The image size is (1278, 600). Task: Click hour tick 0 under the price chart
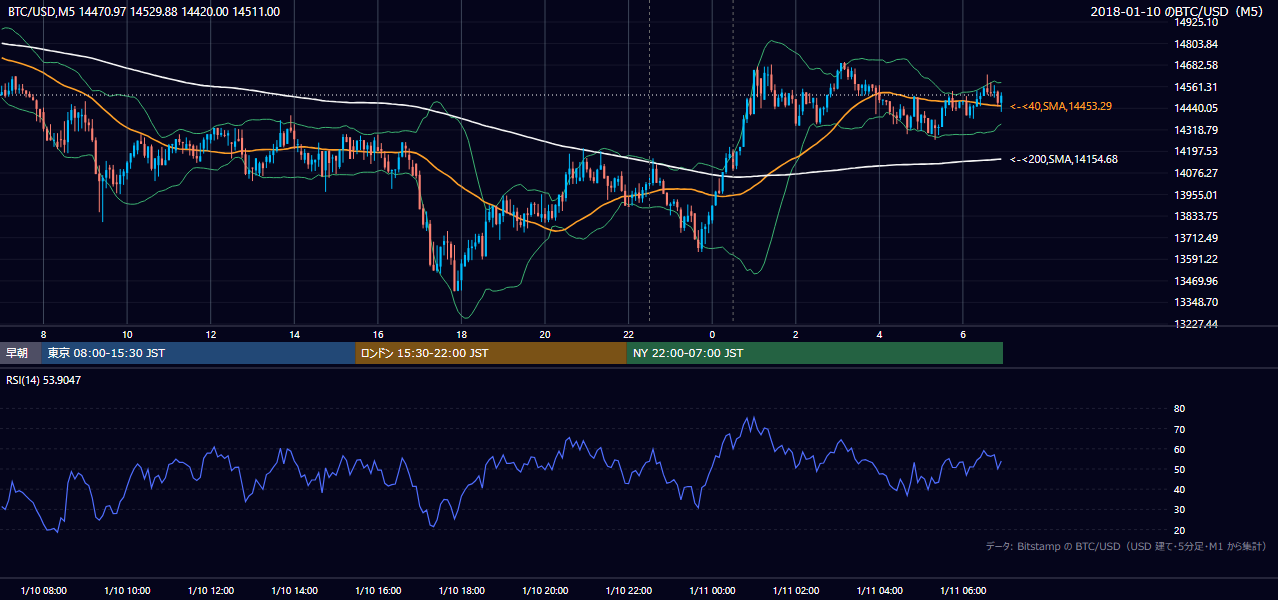click(712, 333)
